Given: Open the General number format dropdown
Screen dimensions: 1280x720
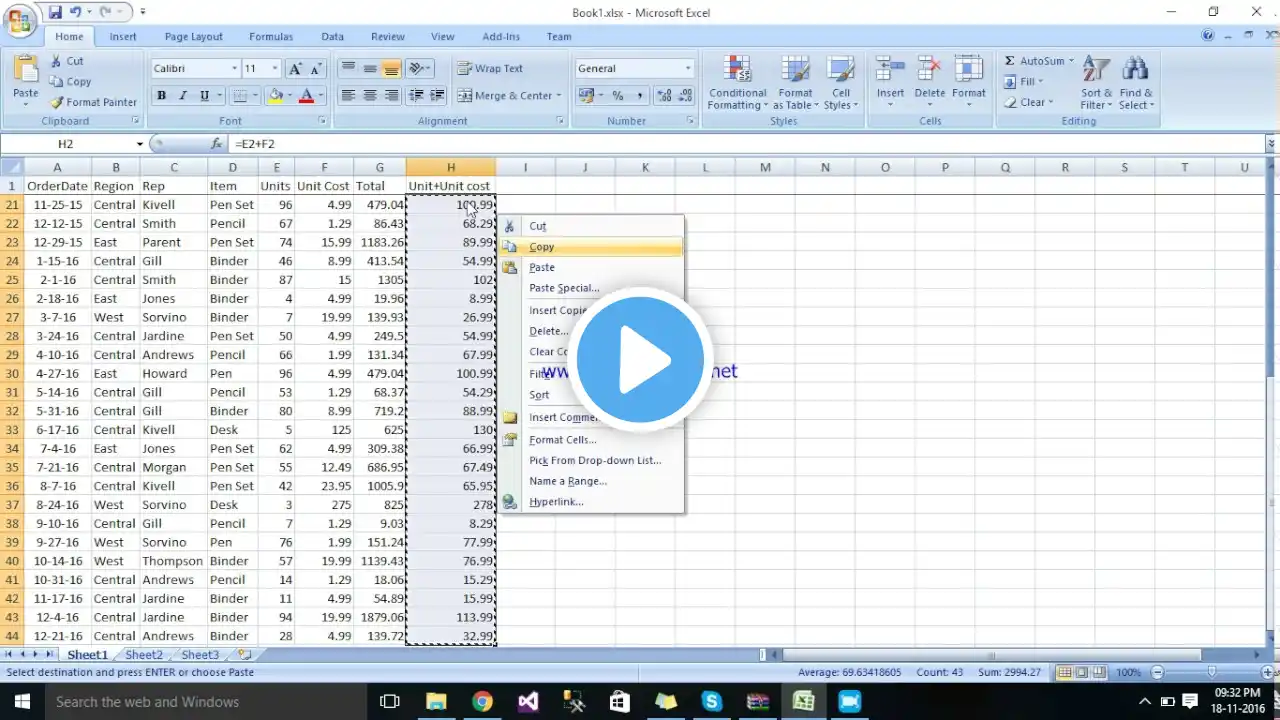Looking at the screenshot, I should tap(688, 69).
